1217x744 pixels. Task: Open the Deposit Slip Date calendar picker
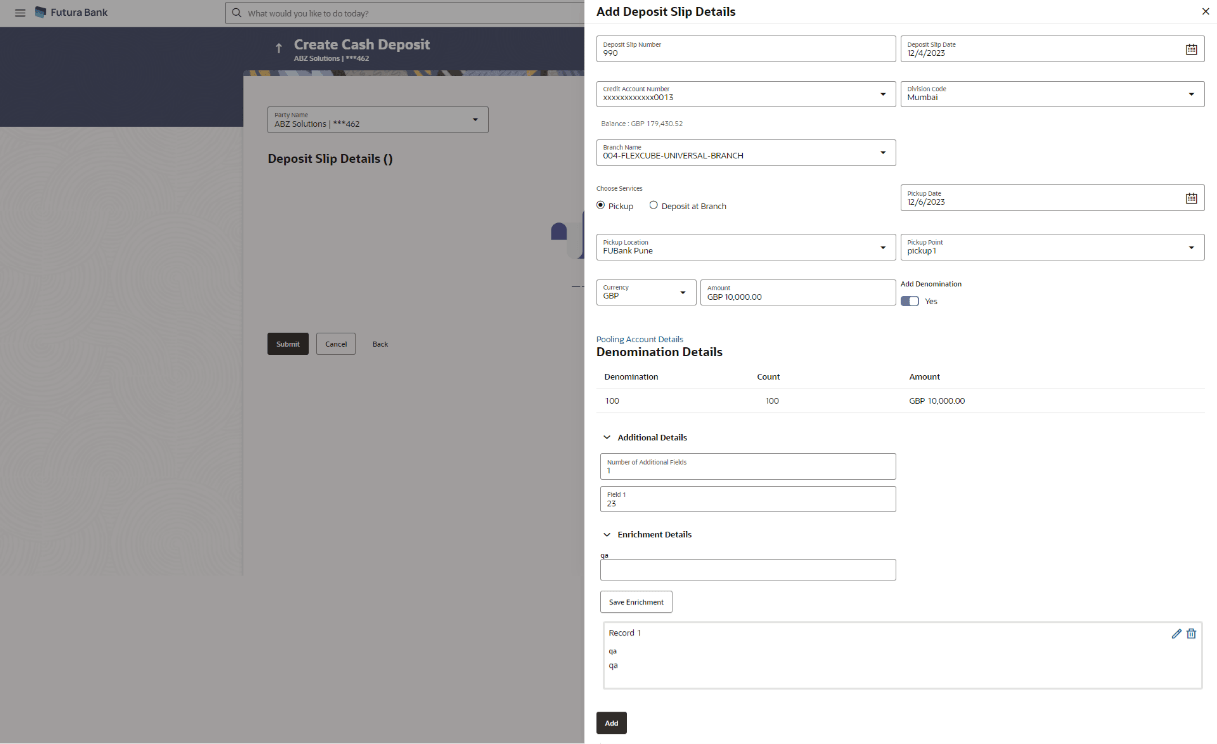[x=1191, y=49]
